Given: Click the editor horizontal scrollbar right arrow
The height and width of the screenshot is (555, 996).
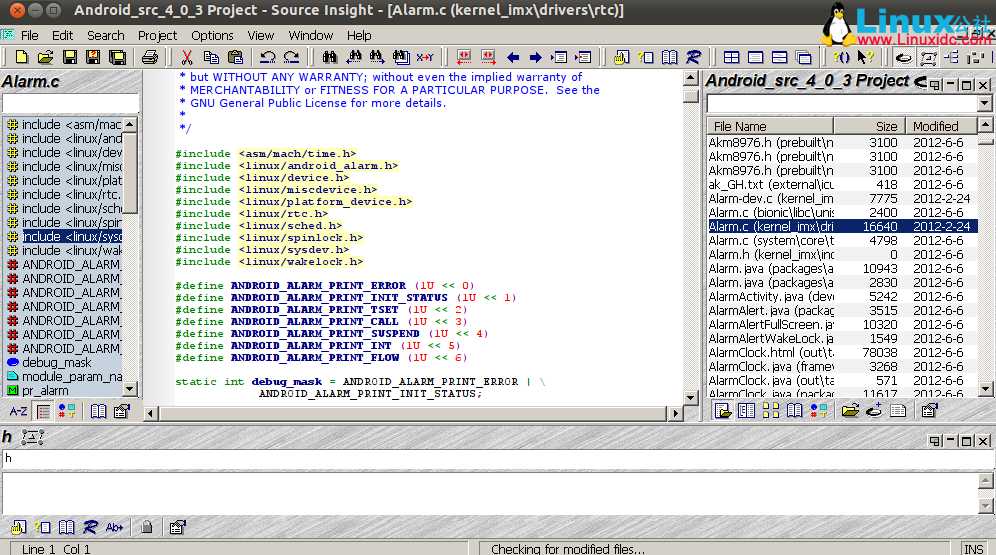Looking at the screenshot, I should [675, 413].
